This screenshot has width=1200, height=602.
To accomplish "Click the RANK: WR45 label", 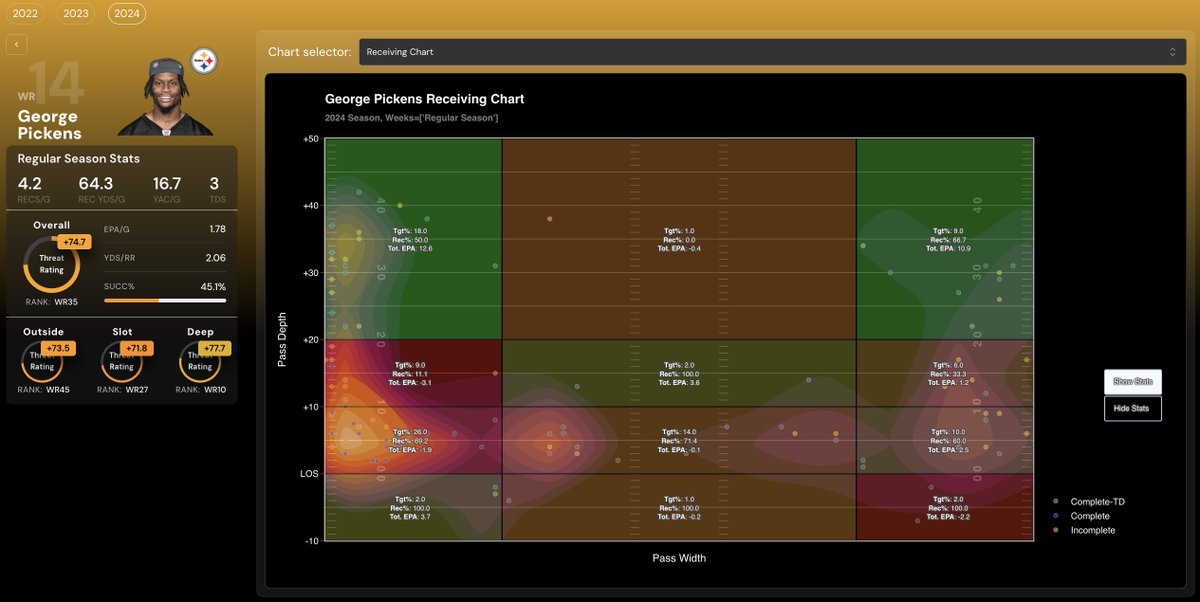I will (x=42, y=389).
